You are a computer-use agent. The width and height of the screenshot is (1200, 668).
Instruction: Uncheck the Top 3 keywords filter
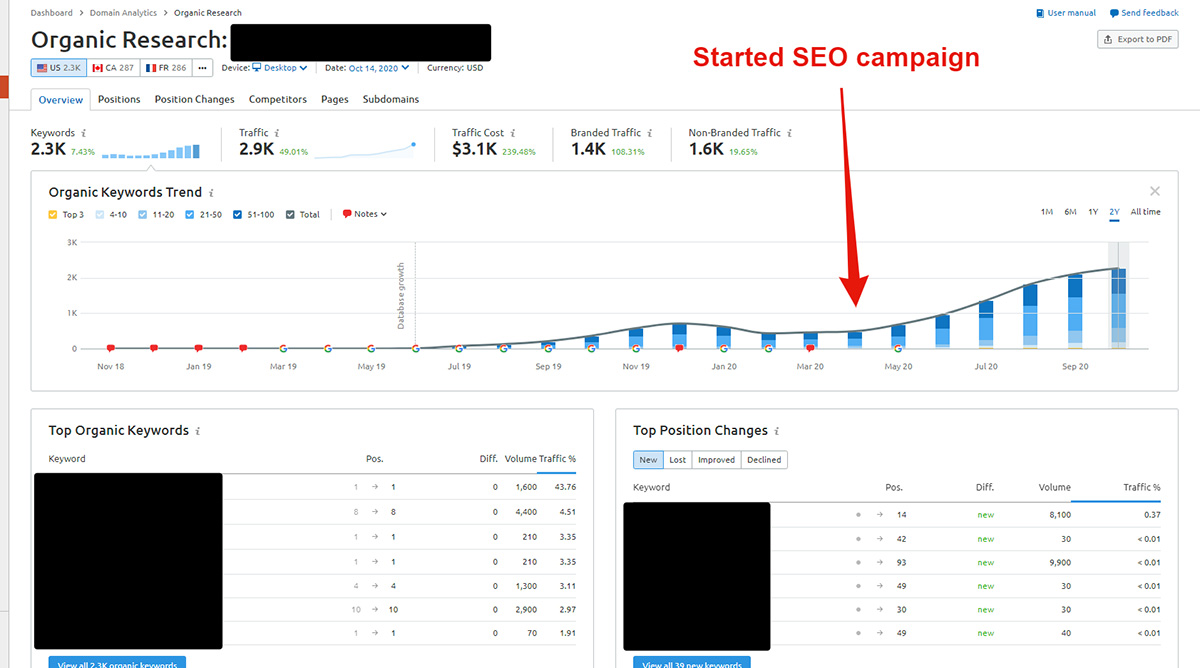[x=52, y=214]
